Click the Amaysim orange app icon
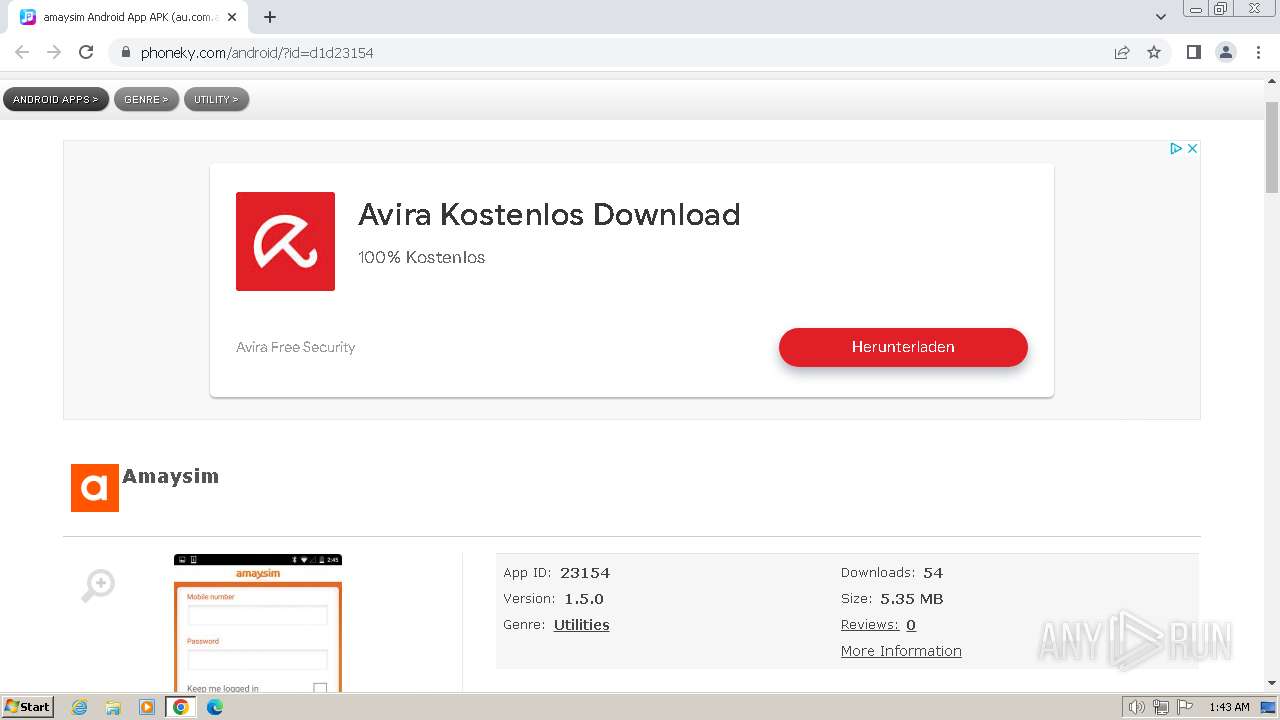Image resolution: width=1280 pixels, height=720 pixels. [95, 488]
